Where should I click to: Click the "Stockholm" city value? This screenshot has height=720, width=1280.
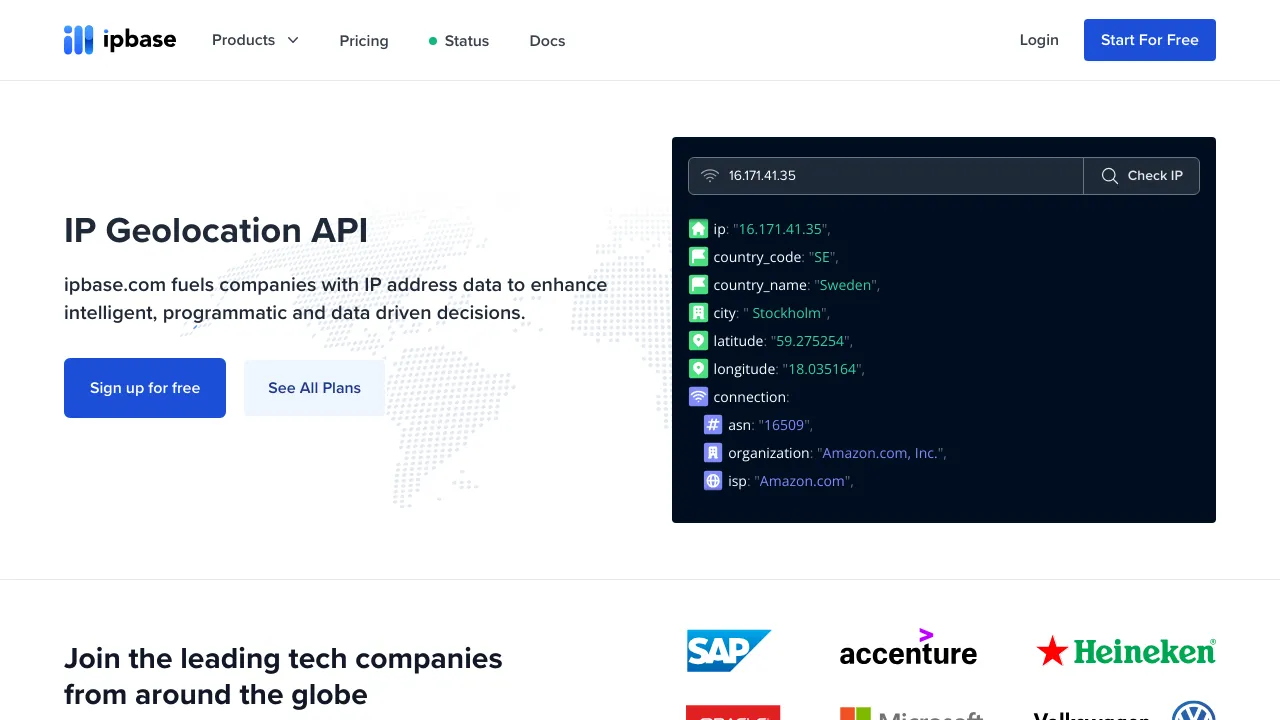(785, 313)
